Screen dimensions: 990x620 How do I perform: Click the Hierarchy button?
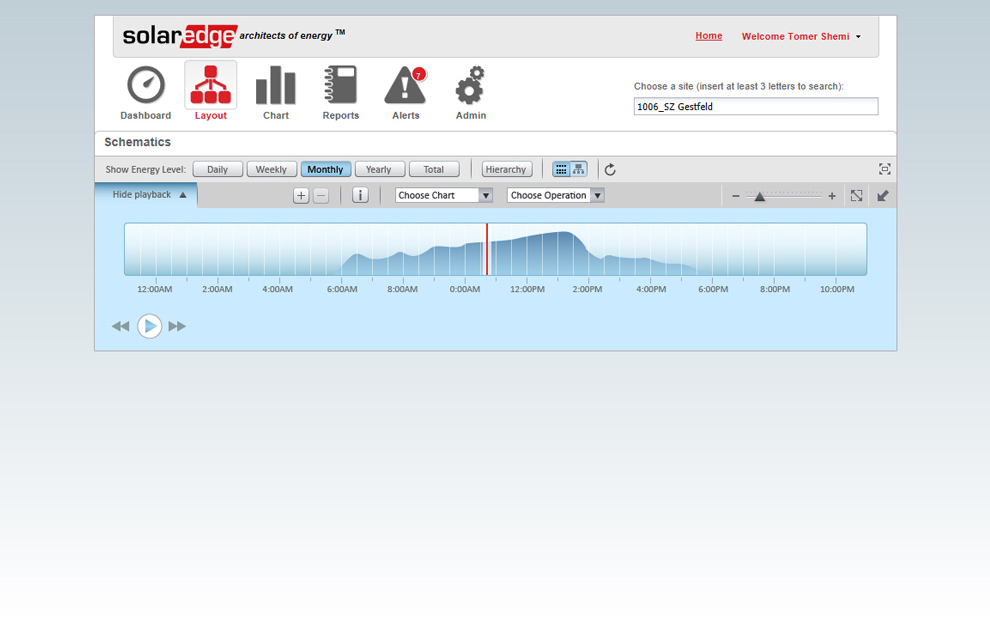[506, 170]
